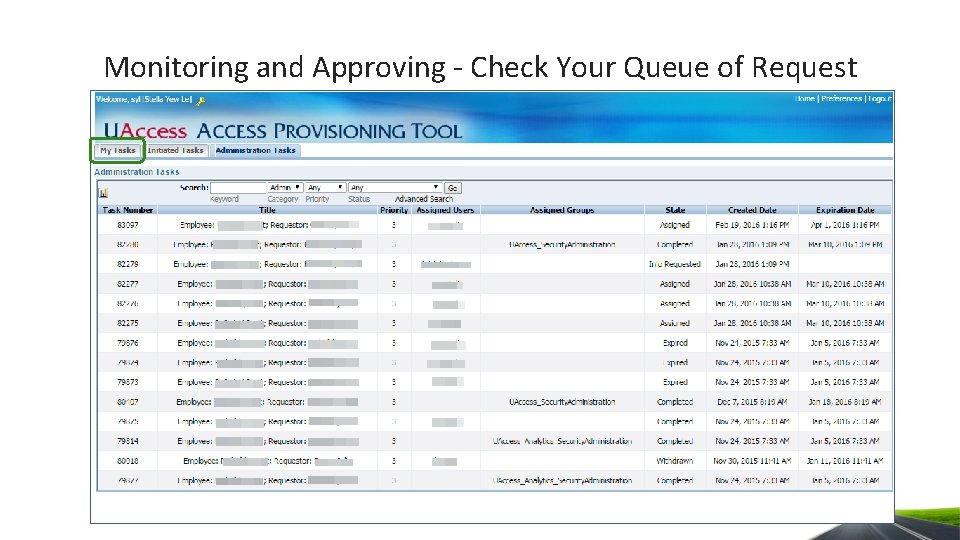Click the Expired state of task 79876
The image size is (960, 540).
coord(675,343)
